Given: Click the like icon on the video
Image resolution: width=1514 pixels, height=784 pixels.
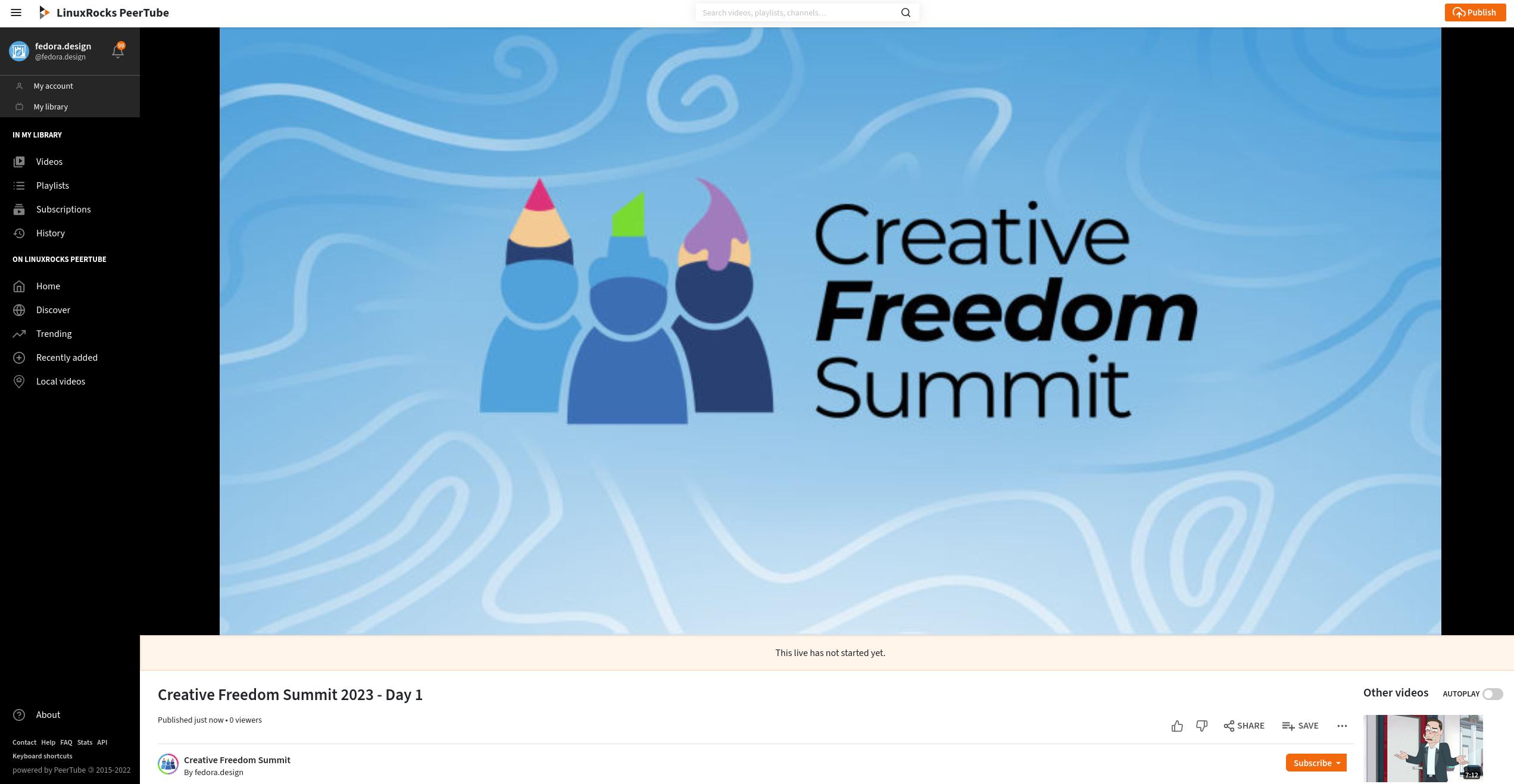Looking at the screenshot, I should pyautogui.click(x=1177, y=725).
